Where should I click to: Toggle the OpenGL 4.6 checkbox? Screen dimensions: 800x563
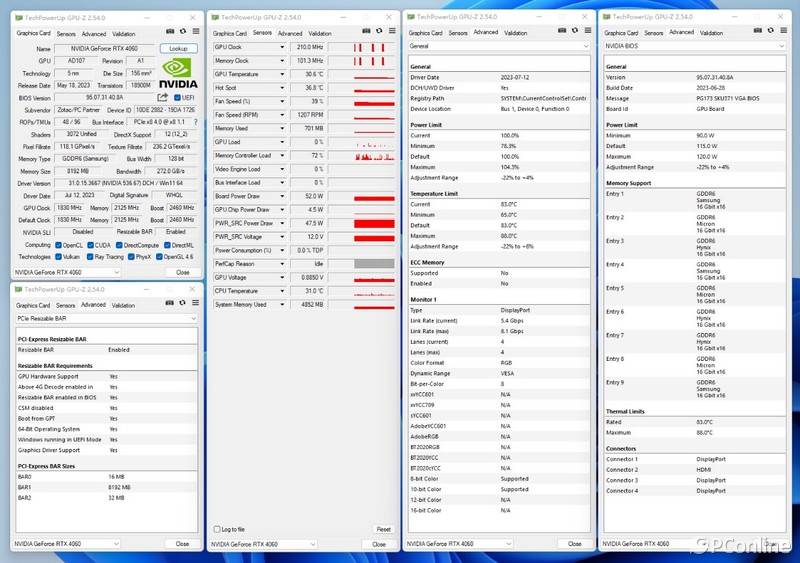pos(159,257)
